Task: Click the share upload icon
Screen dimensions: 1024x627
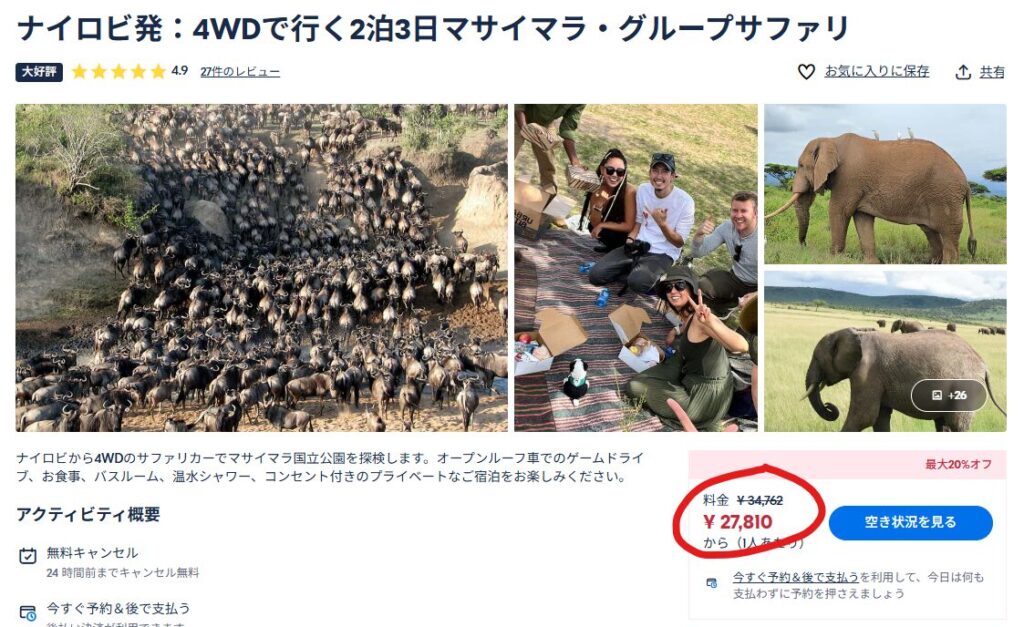Action: click(963, 72)
